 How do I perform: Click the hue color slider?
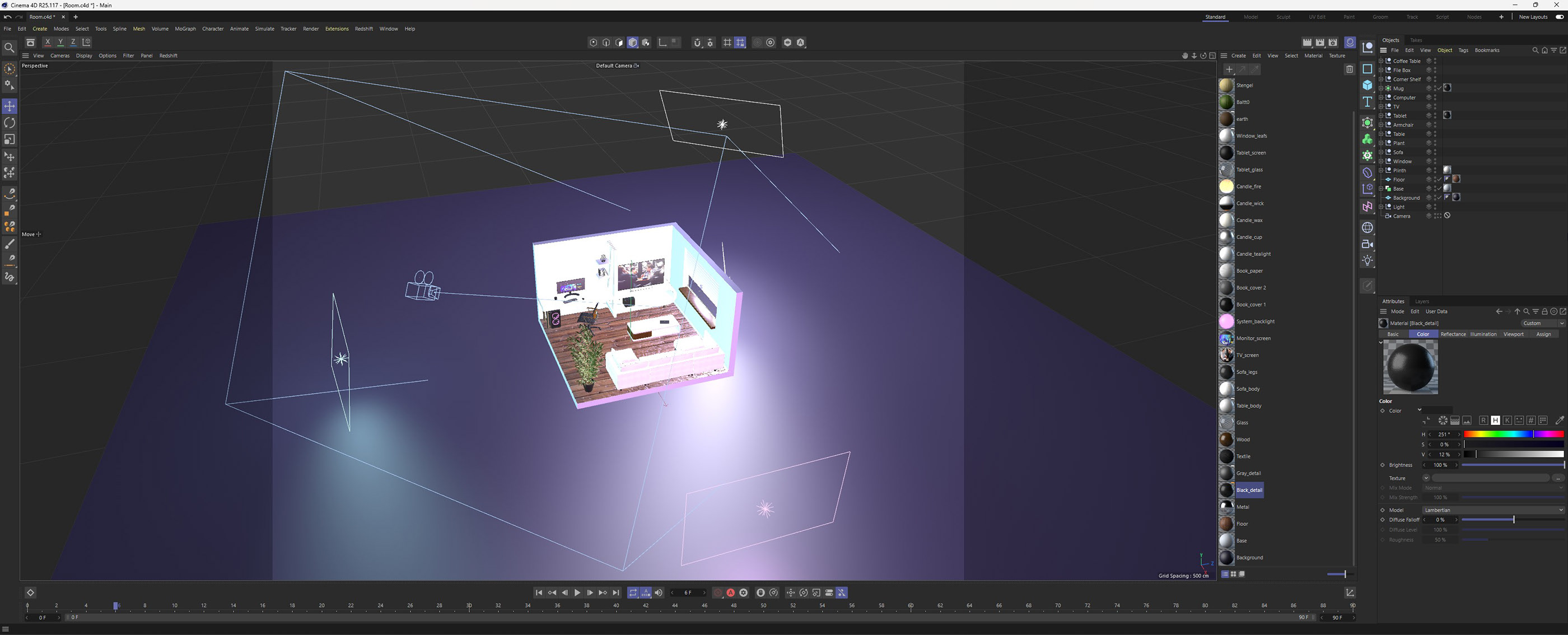tap(1513, 434)
